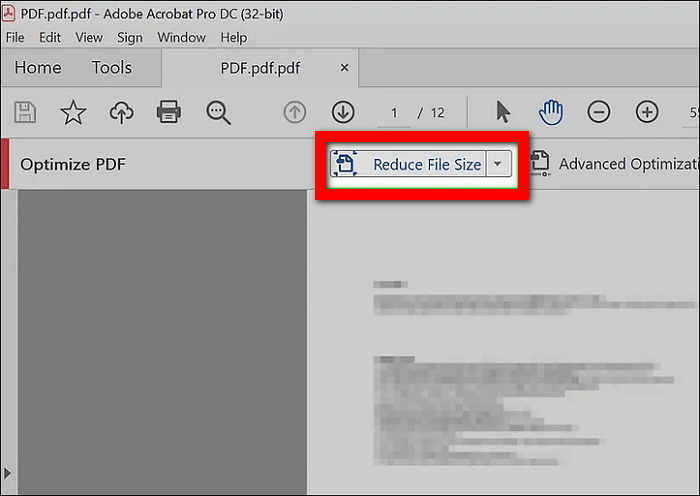Screen dimensions: 700x496
Task: Click the current page number field
Action: click(394, 113)
